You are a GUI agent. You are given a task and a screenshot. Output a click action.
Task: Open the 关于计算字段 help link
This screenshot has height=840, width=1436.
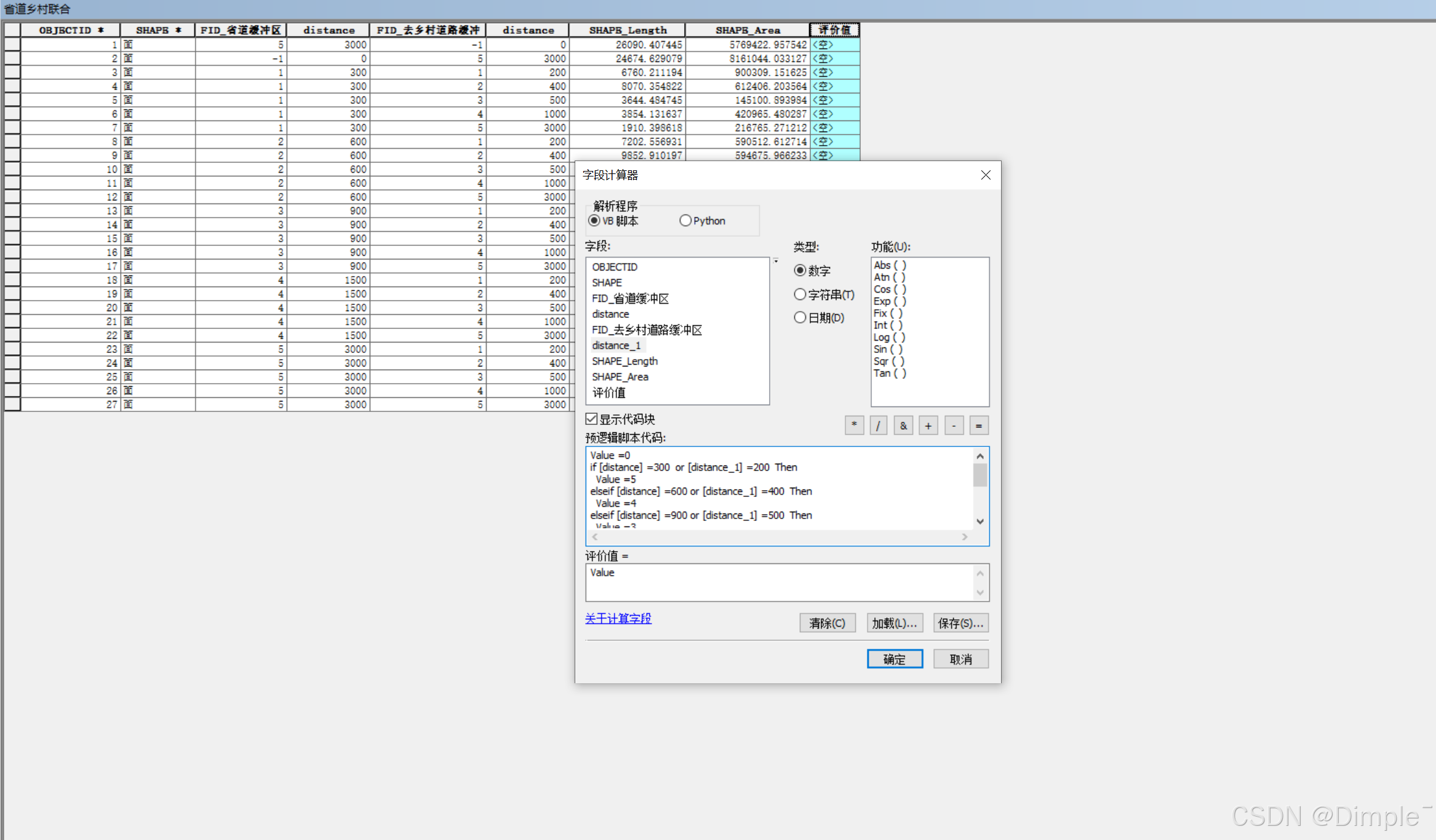[618, 619]
